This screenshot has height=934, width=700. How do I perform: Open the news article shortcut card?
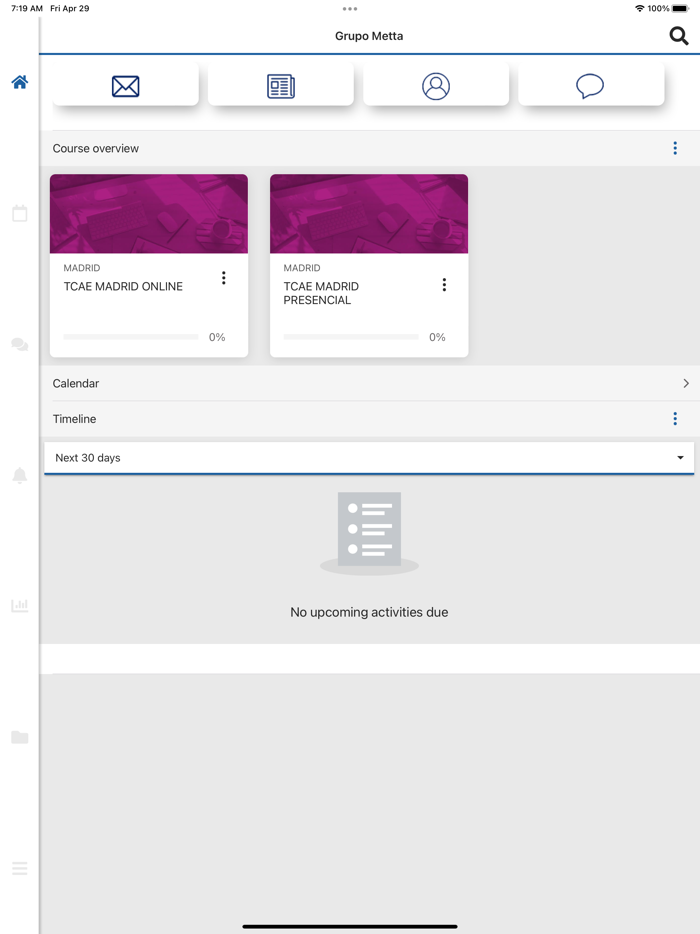click(x=281, y=86)
